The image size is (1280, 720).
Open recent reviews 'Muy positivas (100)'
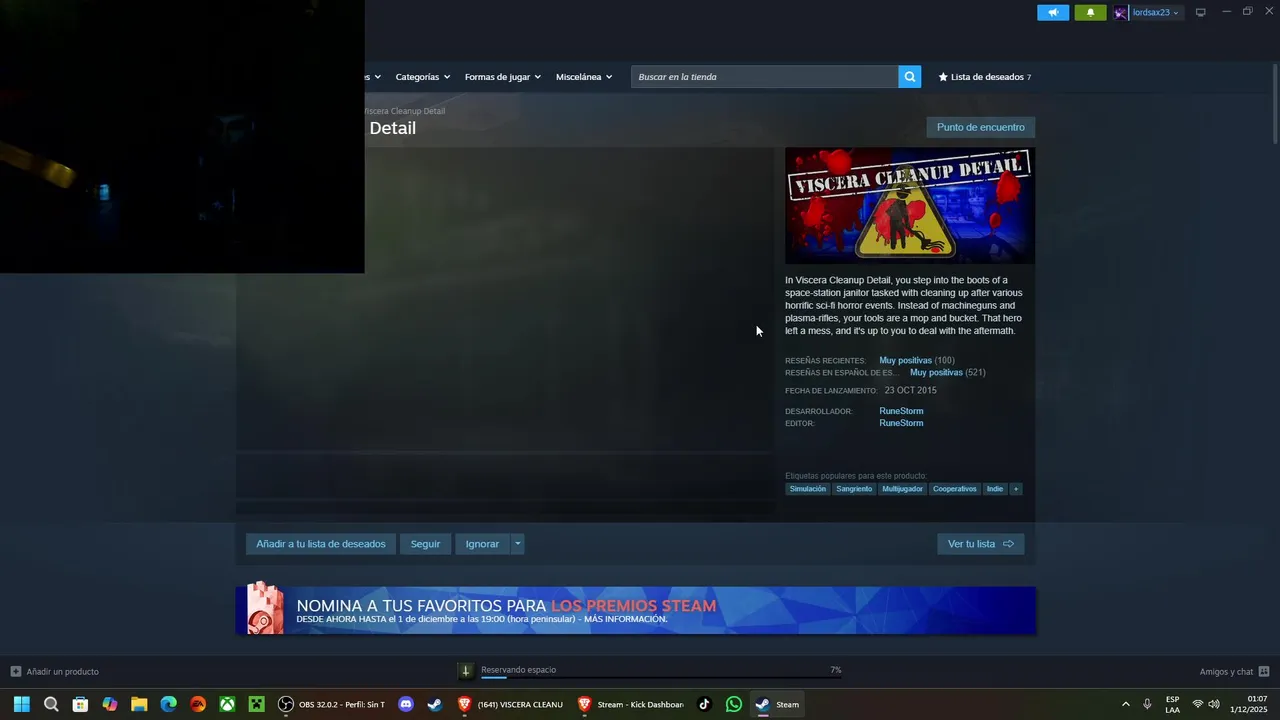(916, 360)
